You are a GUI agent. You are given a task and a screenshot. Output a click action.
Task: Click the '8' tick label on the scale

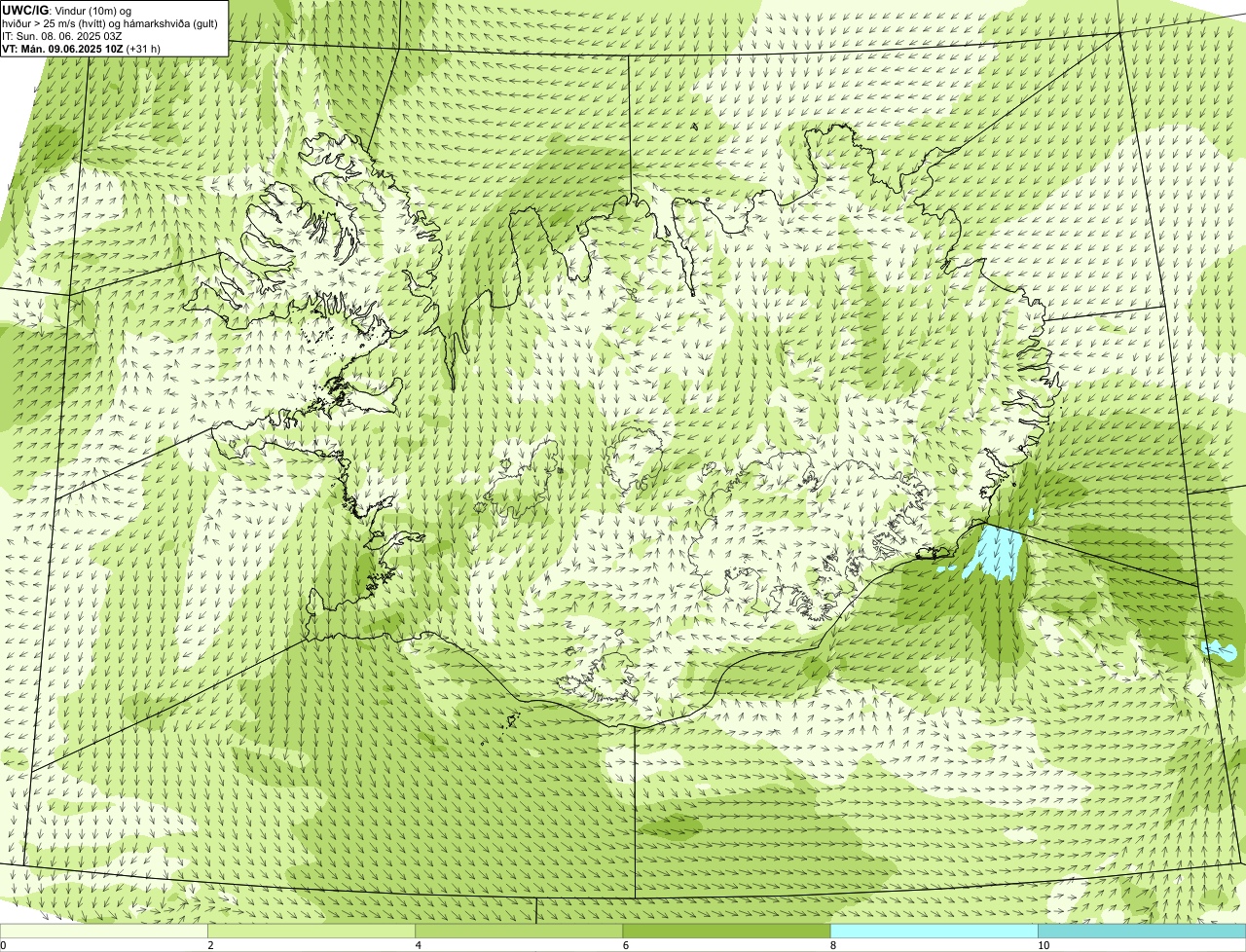pyautogui.click(x=832, y=945)
